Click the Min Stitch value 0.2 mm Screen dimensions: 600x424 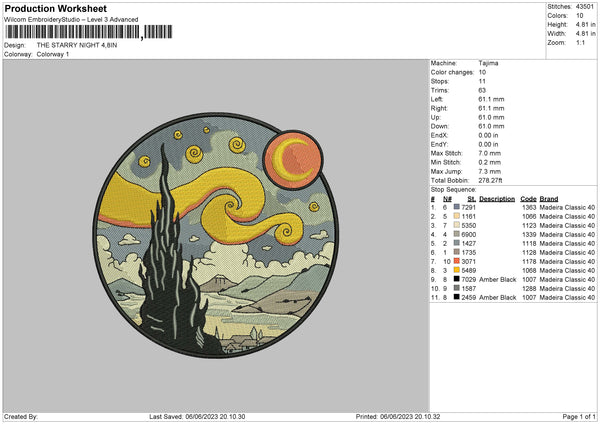click(x=489, y=163)
